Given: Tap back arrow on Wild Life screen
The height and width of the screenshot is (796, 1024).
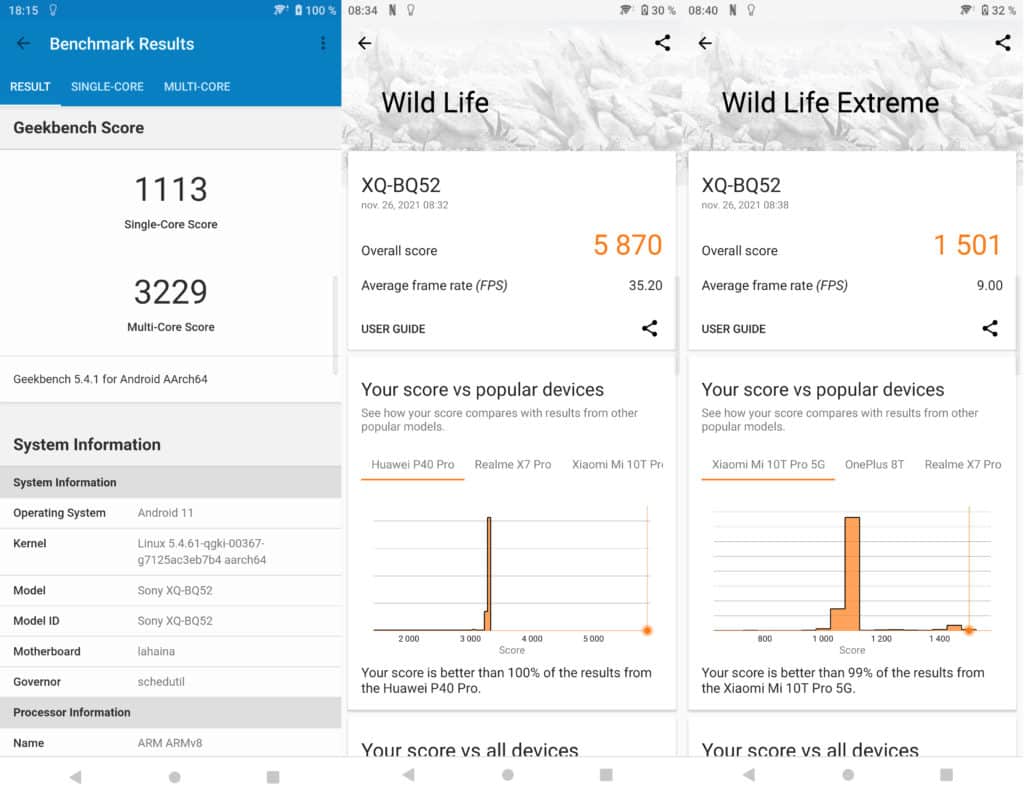Looking at the screenshot, I should click(365, 43).
